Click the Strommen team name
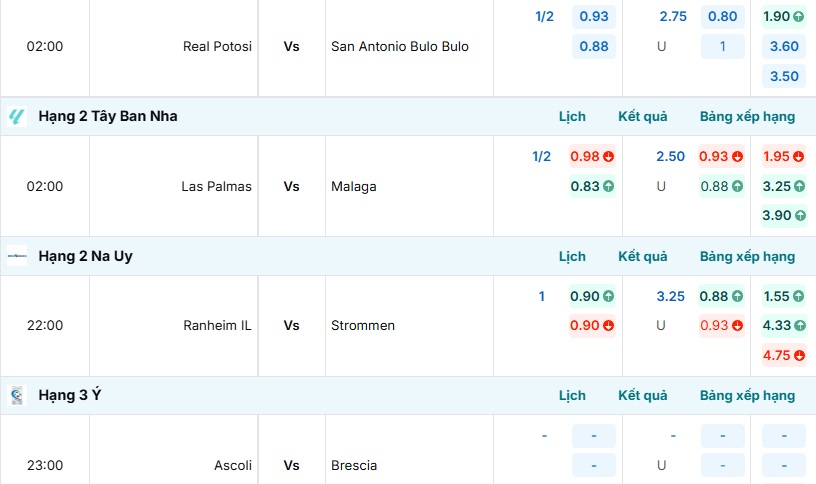Viewport: 816px width, 484px height. pyautogui.click(x=363, y=326)
